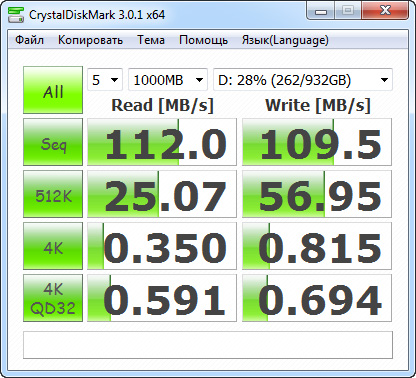Start the 4K QD32 test
The image size is (416, 378).
tap(53, 298)
